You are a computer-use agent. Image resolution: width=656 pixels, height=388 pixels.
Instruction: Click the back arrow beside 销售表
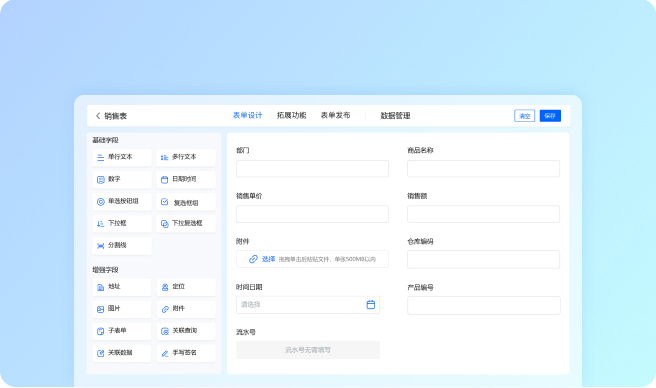pos(98,116)
